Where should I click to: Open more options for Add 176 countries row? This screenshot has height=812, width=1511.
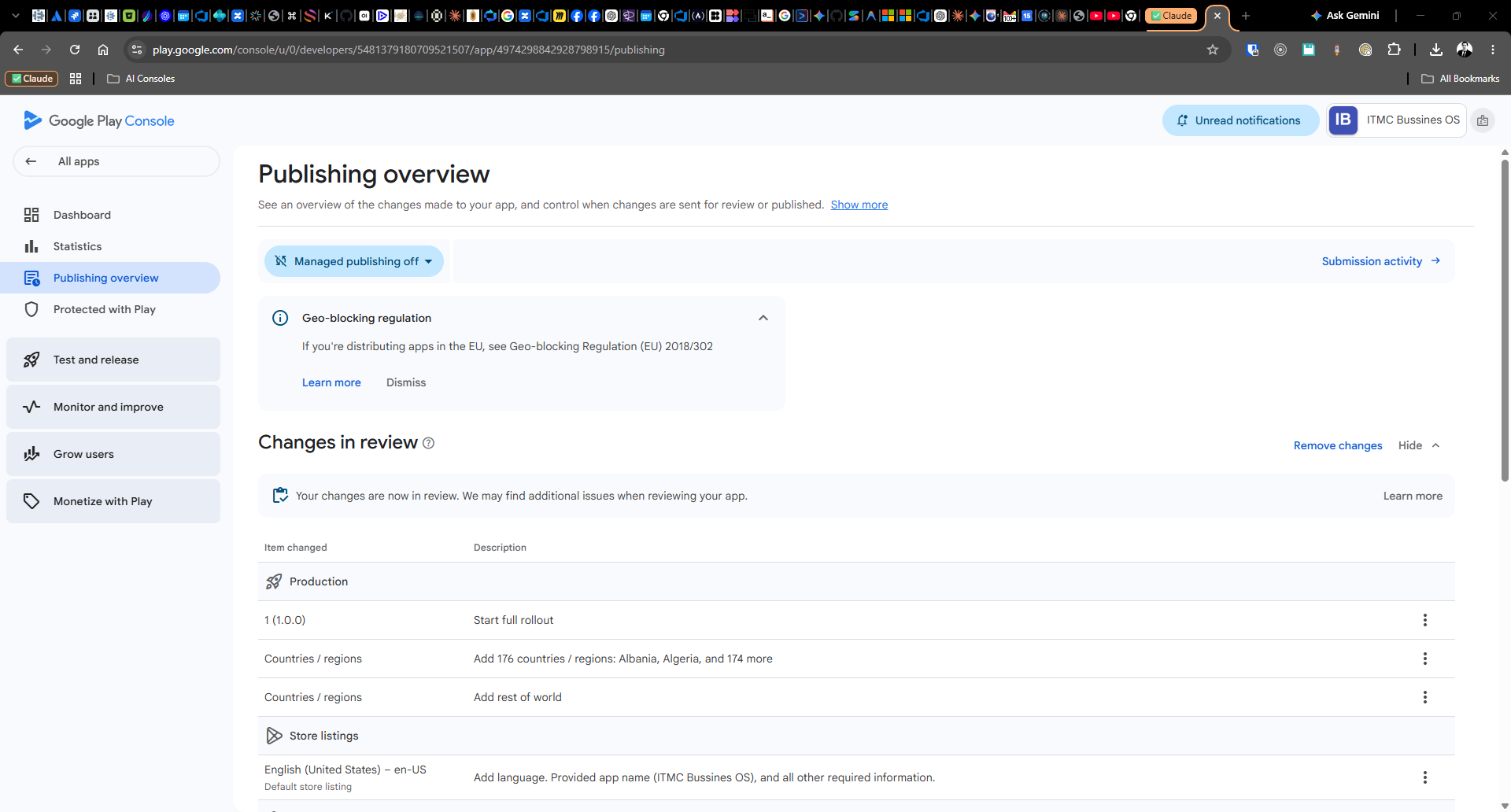pos(1424,659)
